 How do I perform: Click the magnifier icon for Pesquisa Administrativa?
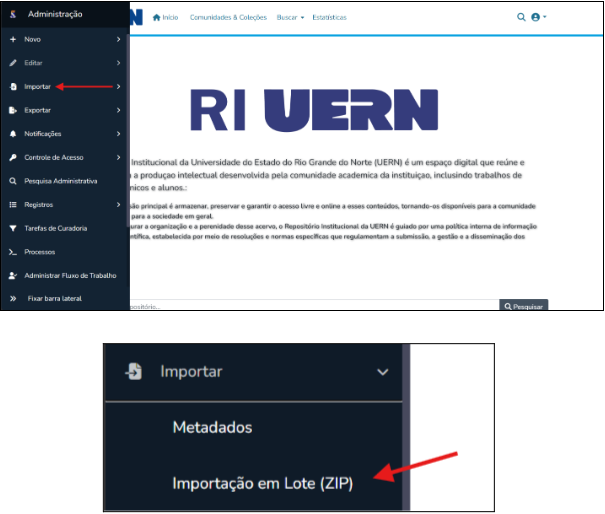(x=13, y=181)
